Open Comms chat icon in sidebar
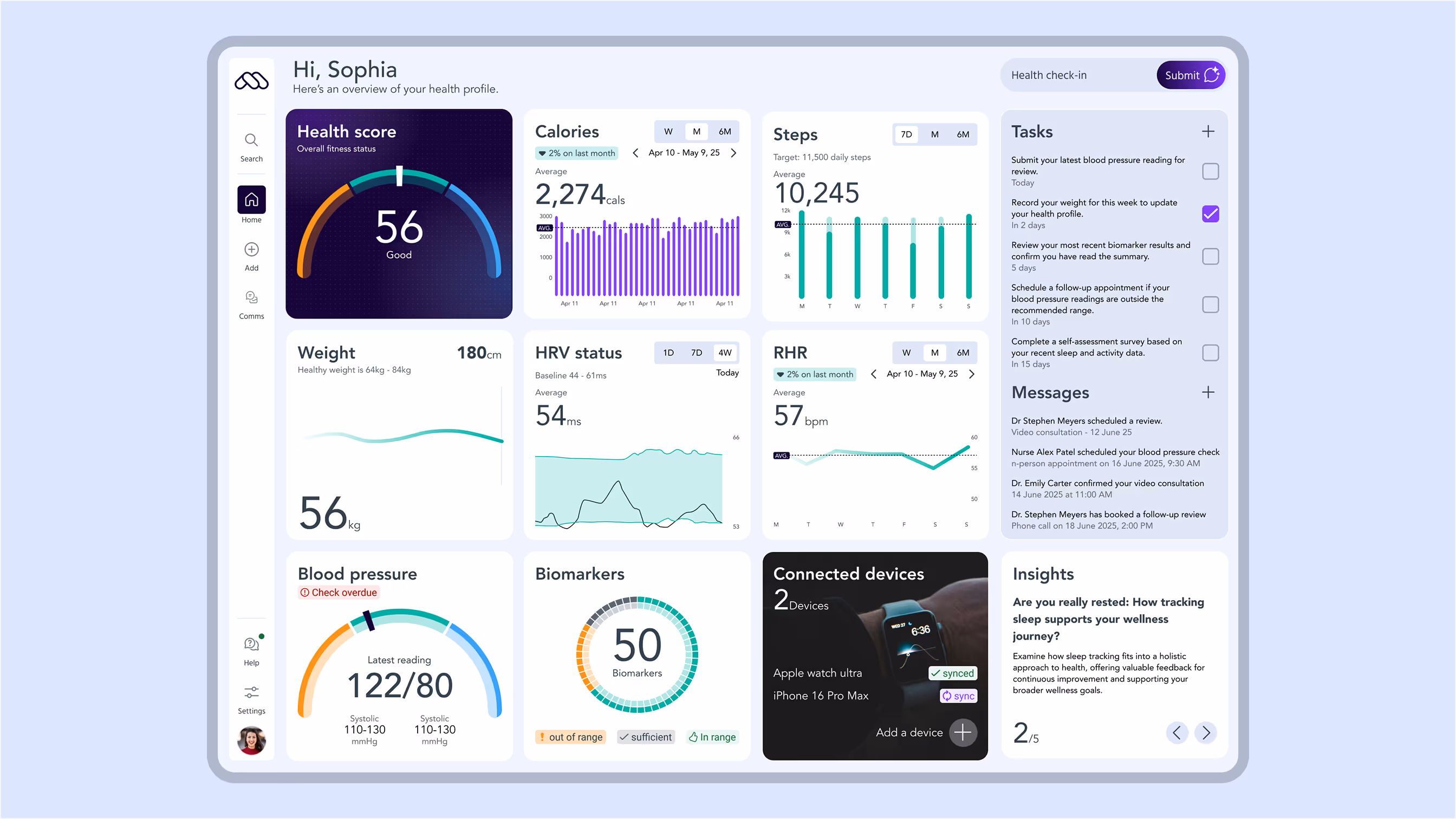The image size is (1456, 819). pyautogui.click(x=251, y=297)
